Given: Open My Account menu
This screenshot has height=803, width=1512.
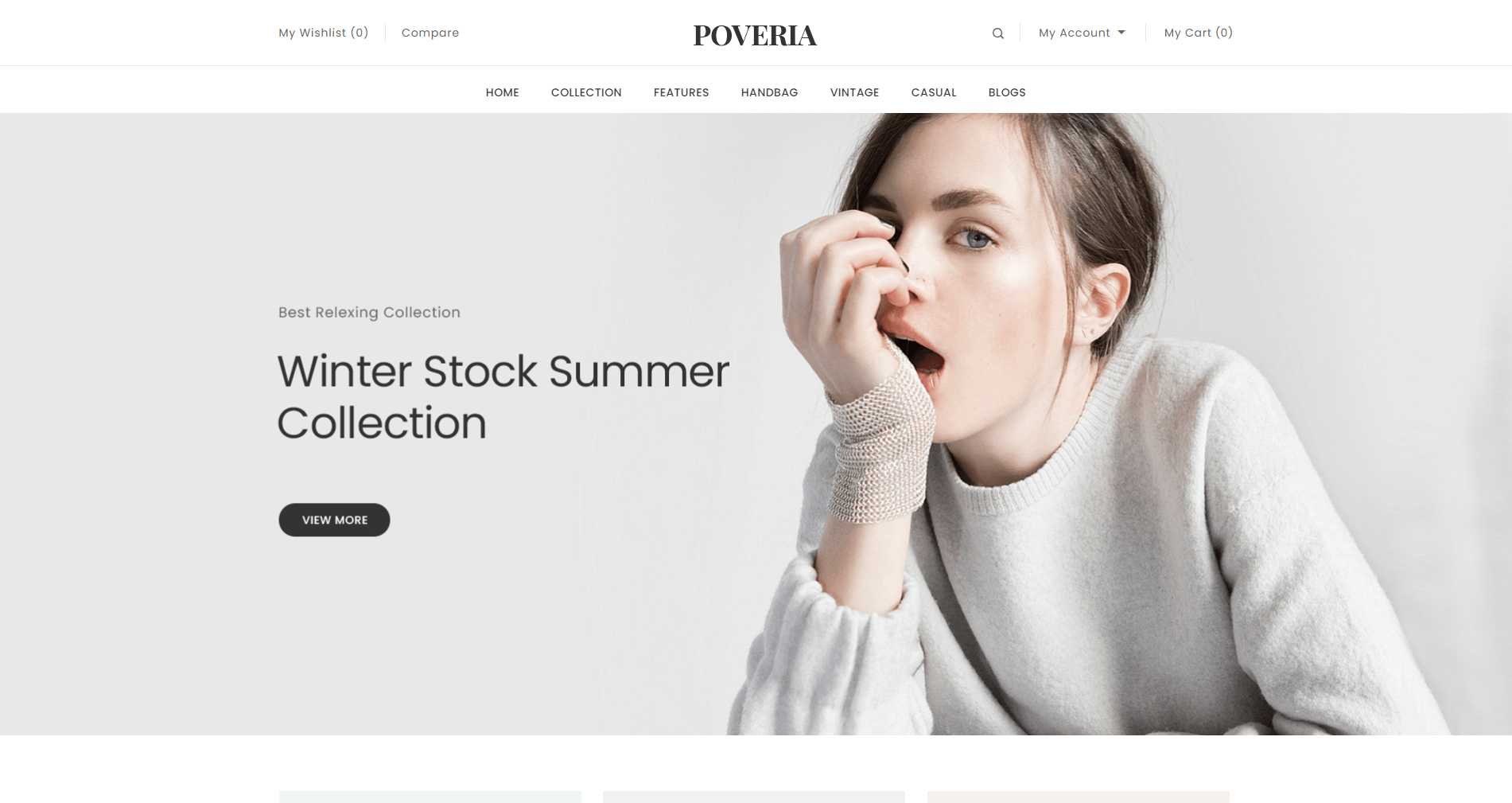Looking at the screenshot, I should pyautogui.click(x=1082, y=33).
